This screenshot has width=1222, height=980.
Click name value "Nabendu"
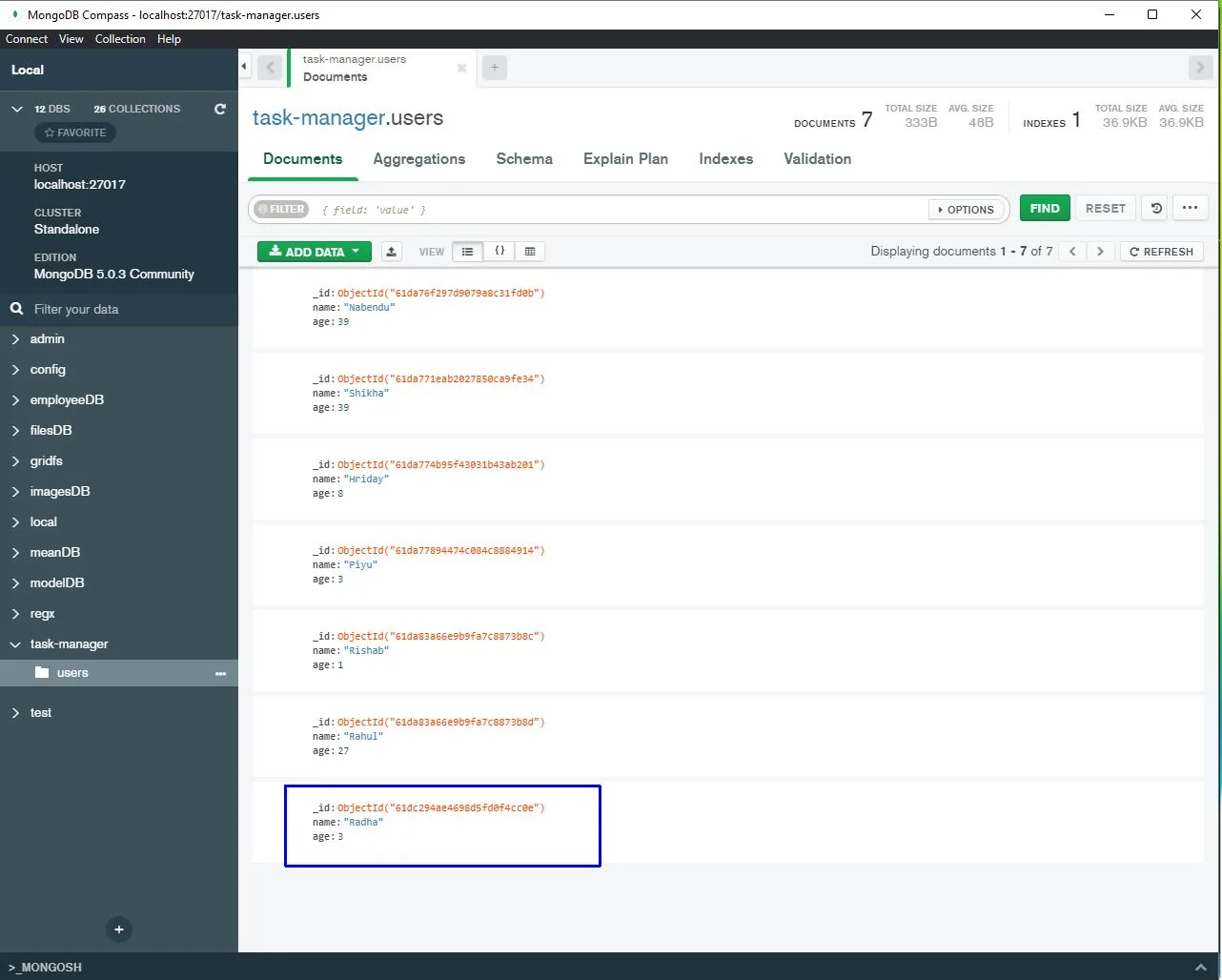tap(369, 308)
